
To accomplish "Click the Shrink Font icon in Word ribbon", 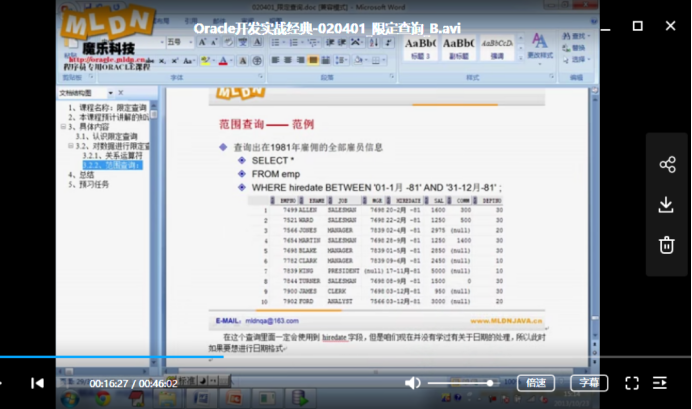I will pyautogui.click(x=214, y=42).
